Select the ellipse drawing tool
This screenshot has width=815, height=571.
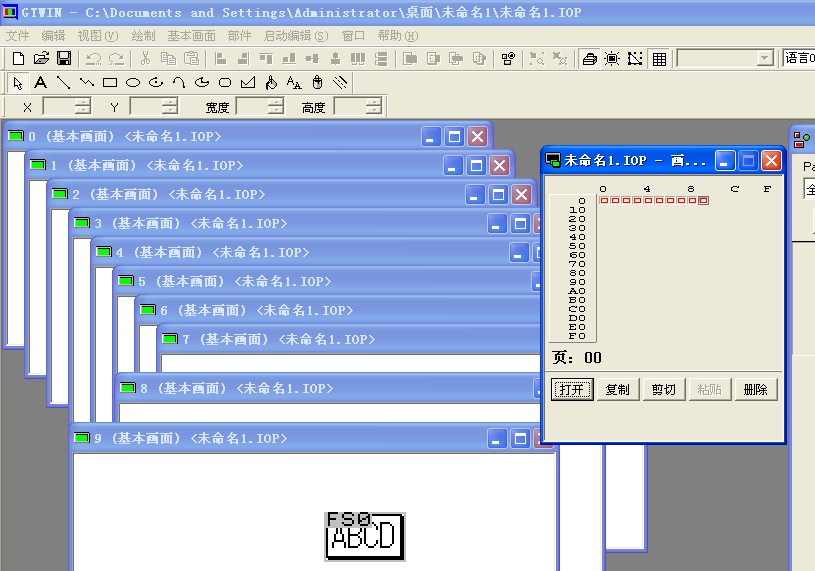pyautogui.click(x=132, y=83)
